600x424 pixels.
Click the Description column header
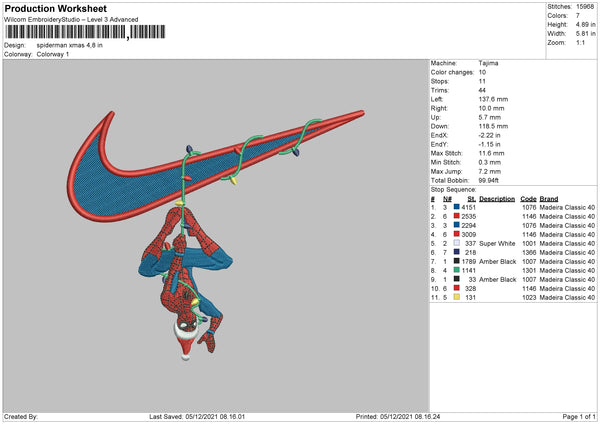click(x=497, y=199)
